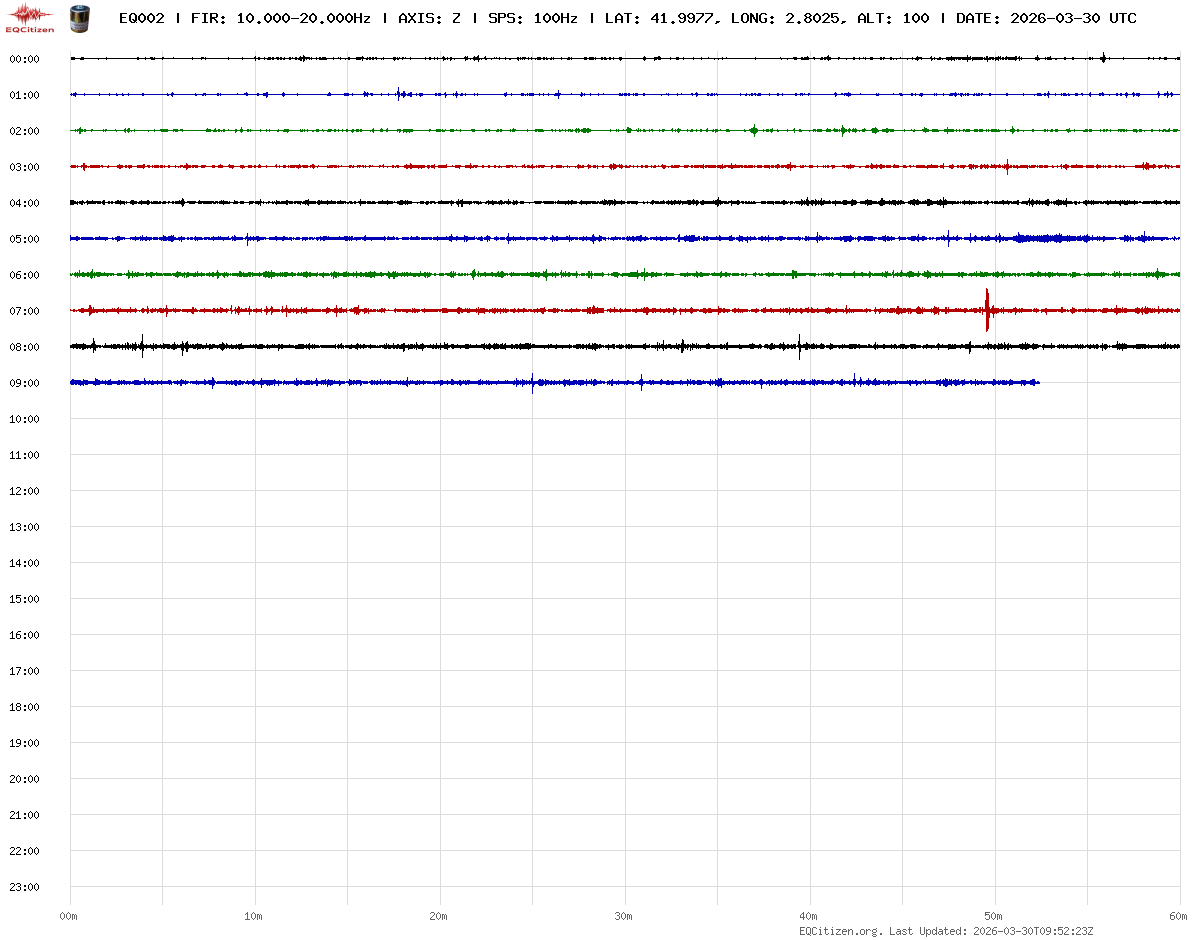Click the geophone sensor icon beside the logo
The height and width of the screenshot is (940, 1200).
click(78, 17)
